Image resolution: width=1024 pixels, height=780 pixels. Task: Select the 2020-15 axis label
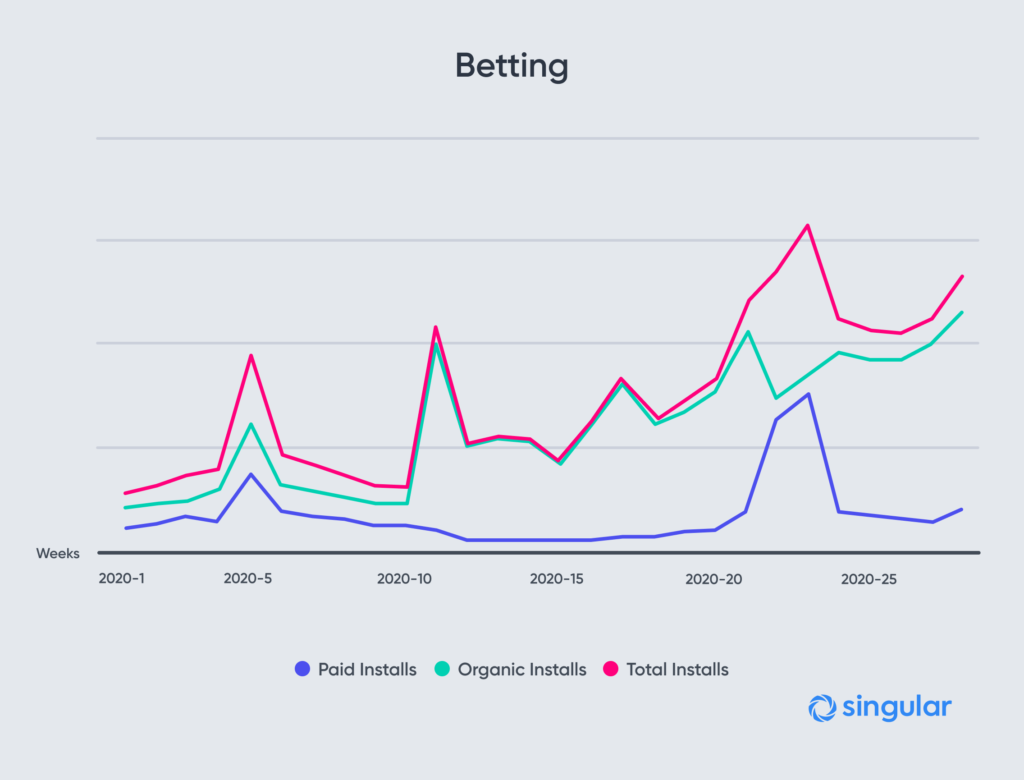pos(556,579)
